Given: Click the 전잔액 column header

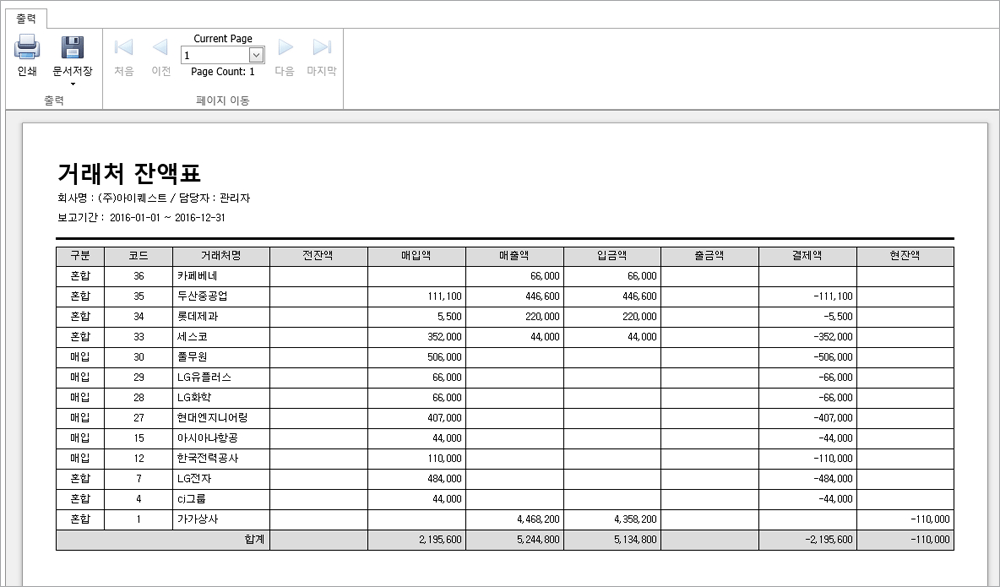Looking at the screenshot, I should [x=318, y=256].
